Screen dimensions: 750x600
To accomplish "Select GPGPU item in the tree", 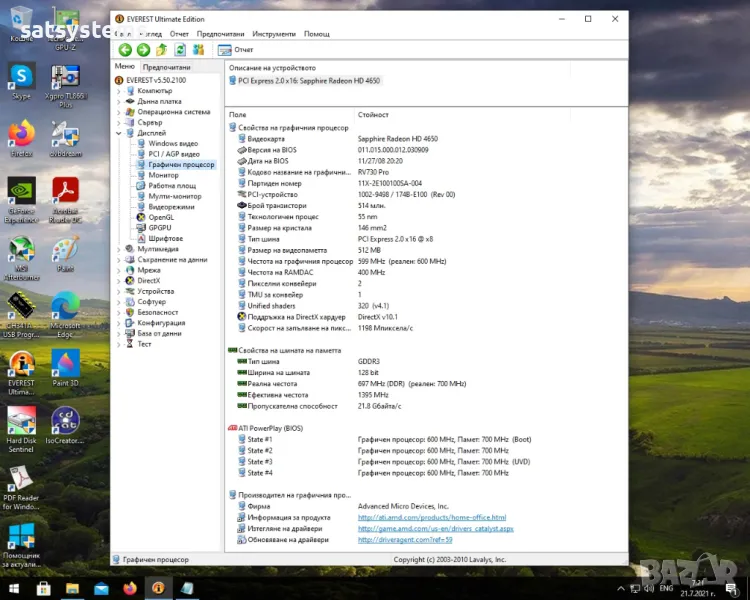I will pos(160,228).
